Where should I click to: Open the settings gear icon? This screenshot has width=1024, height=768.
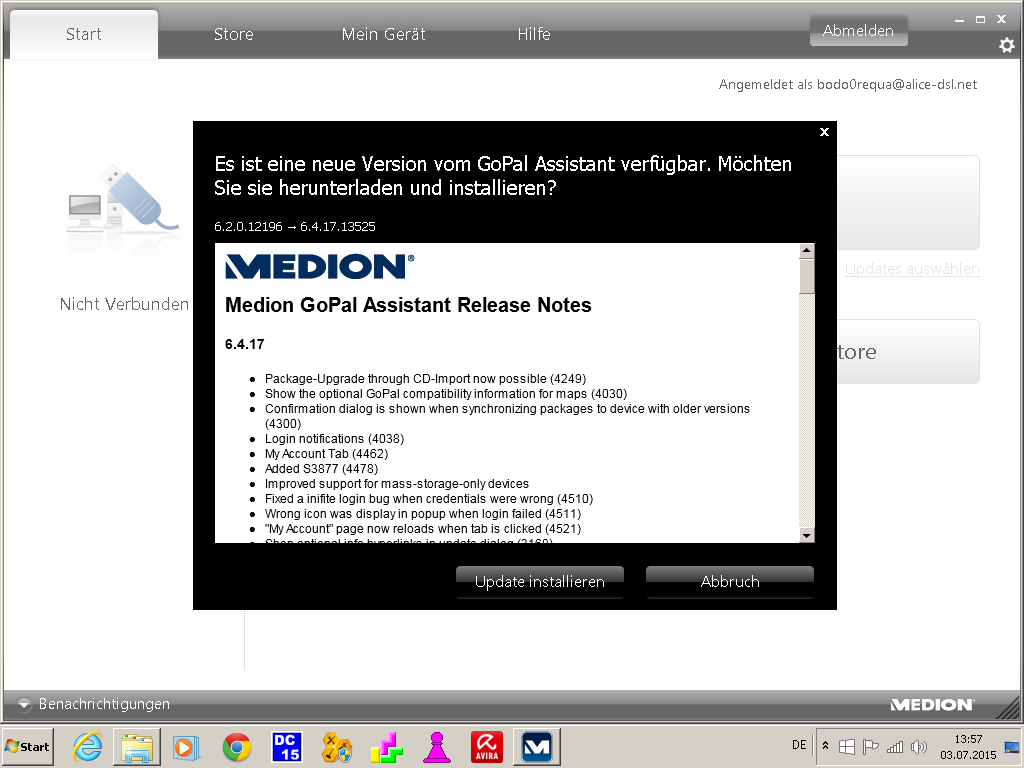(x=1006, y=45)
